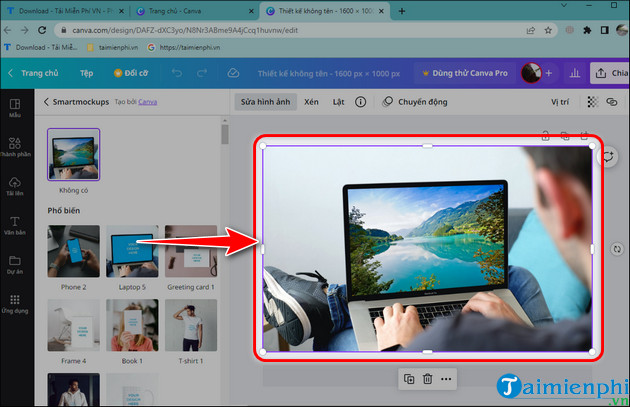Image resolution: width=630 pixels, height=407 pixels.
Task: Open the Dự án projects panel
Action: tap(15, 264)
